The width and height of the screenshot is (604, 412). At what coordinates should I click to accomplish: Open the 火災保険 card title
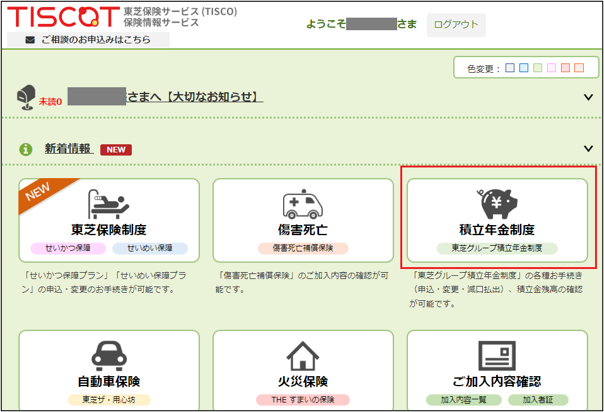click(x=303, y=382)
